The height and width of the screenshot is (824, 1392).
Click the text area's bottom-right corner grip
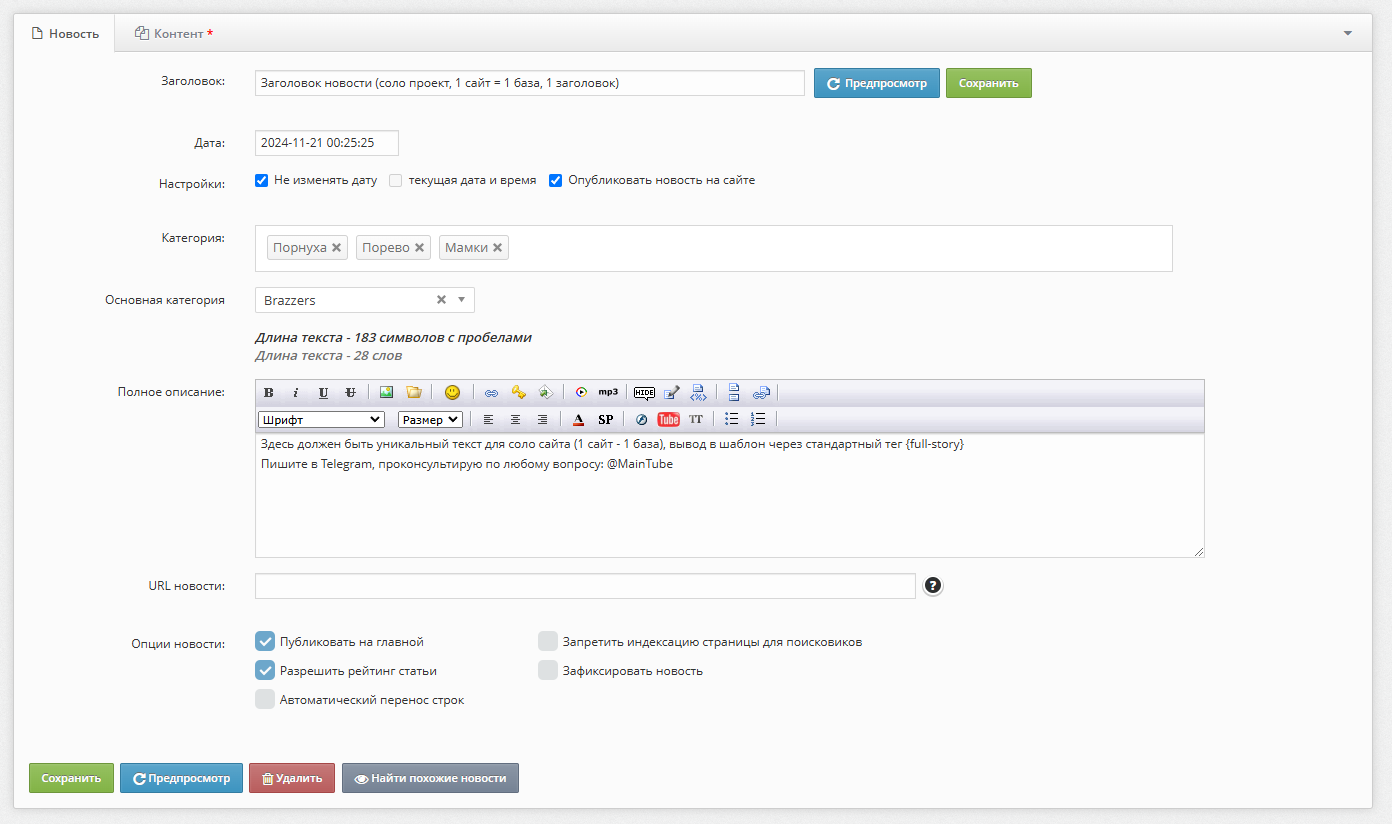point(1198,551)
